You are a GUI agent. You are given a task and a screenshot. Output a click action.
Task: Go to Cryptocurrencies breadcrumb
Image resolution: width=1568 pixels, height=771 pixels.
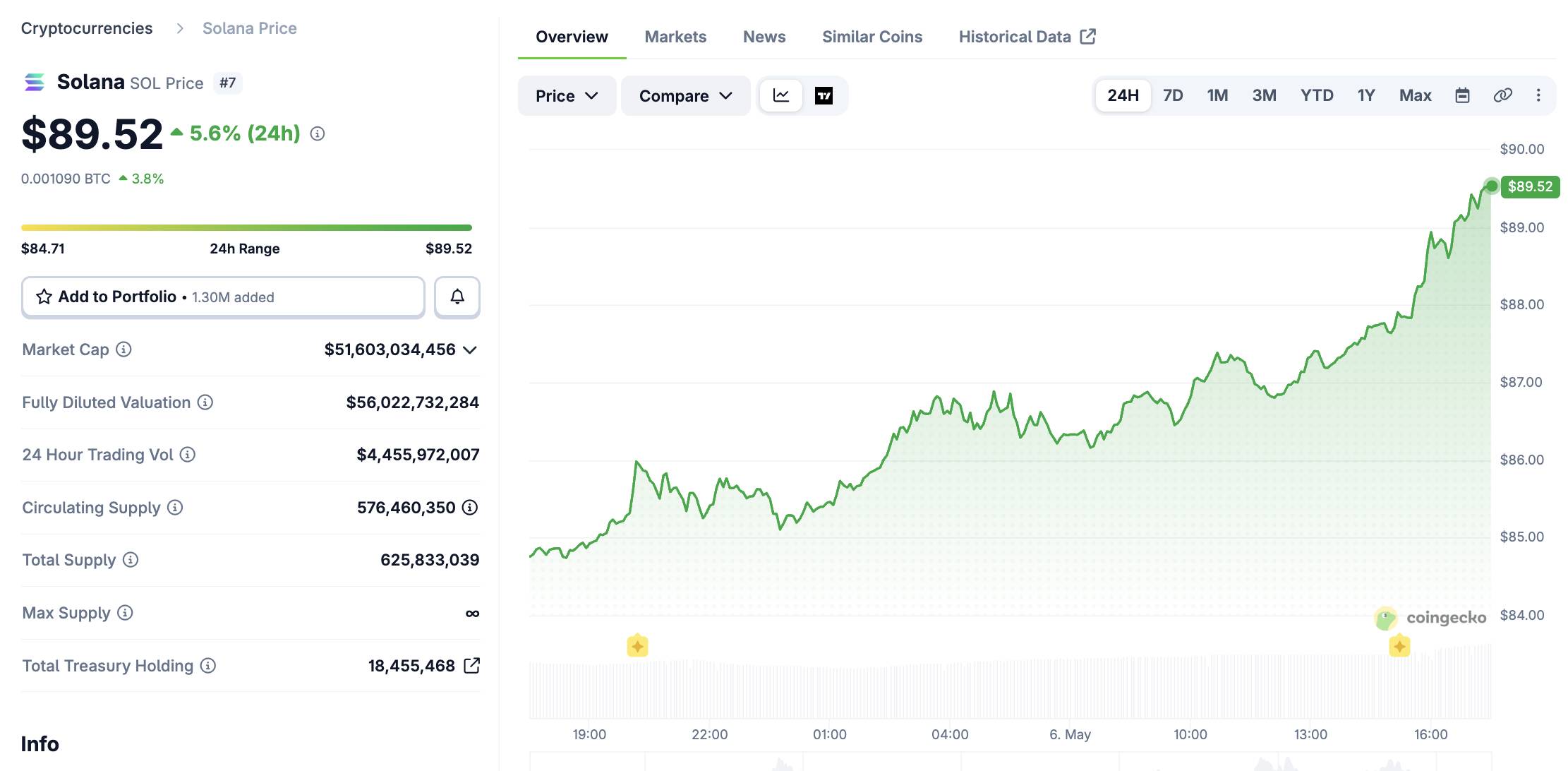(87, 28)
